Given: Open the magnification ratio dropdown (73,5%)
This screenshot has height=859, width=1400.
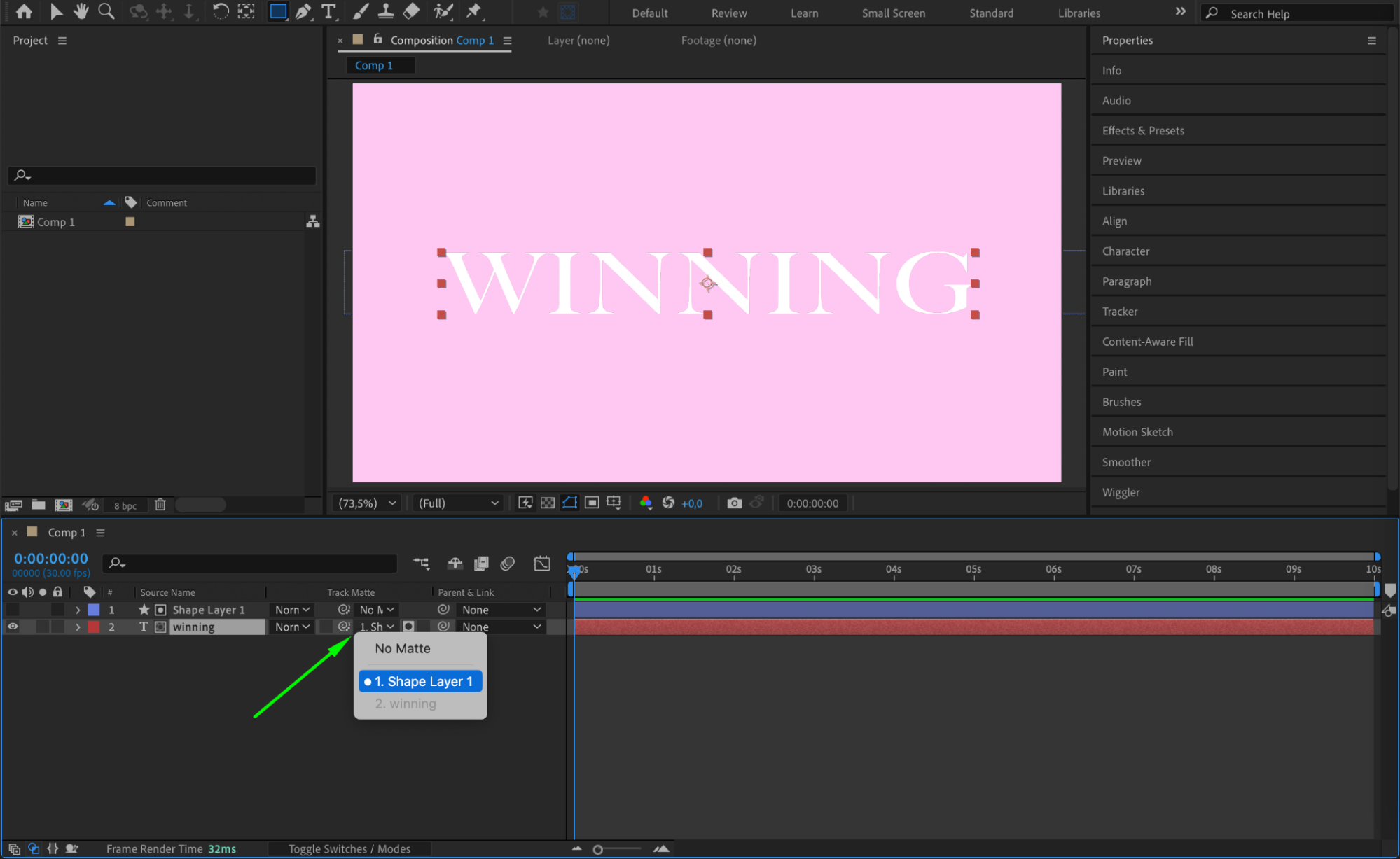Looking at the screenshot, I should [x=367, y=503].
